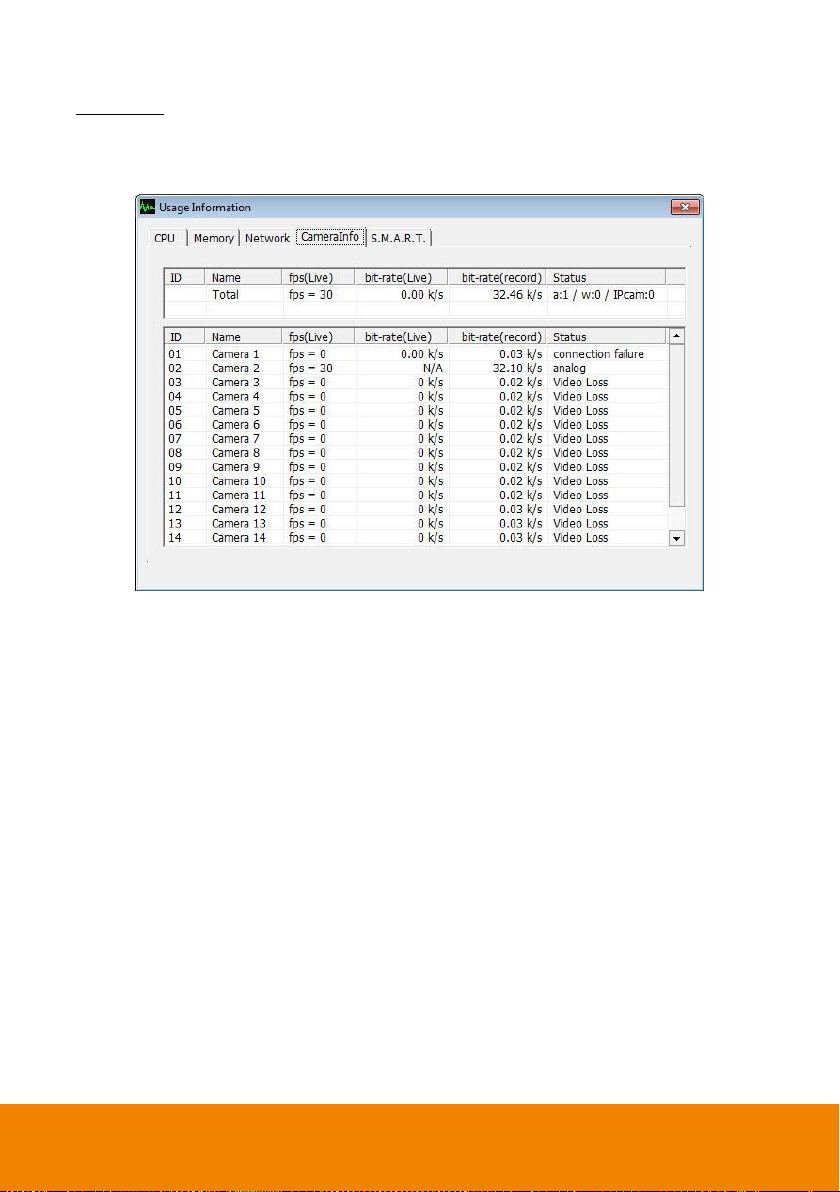Select Camera 9 row
This screenshot has height=1192, width=840.
tap(417, 467)
